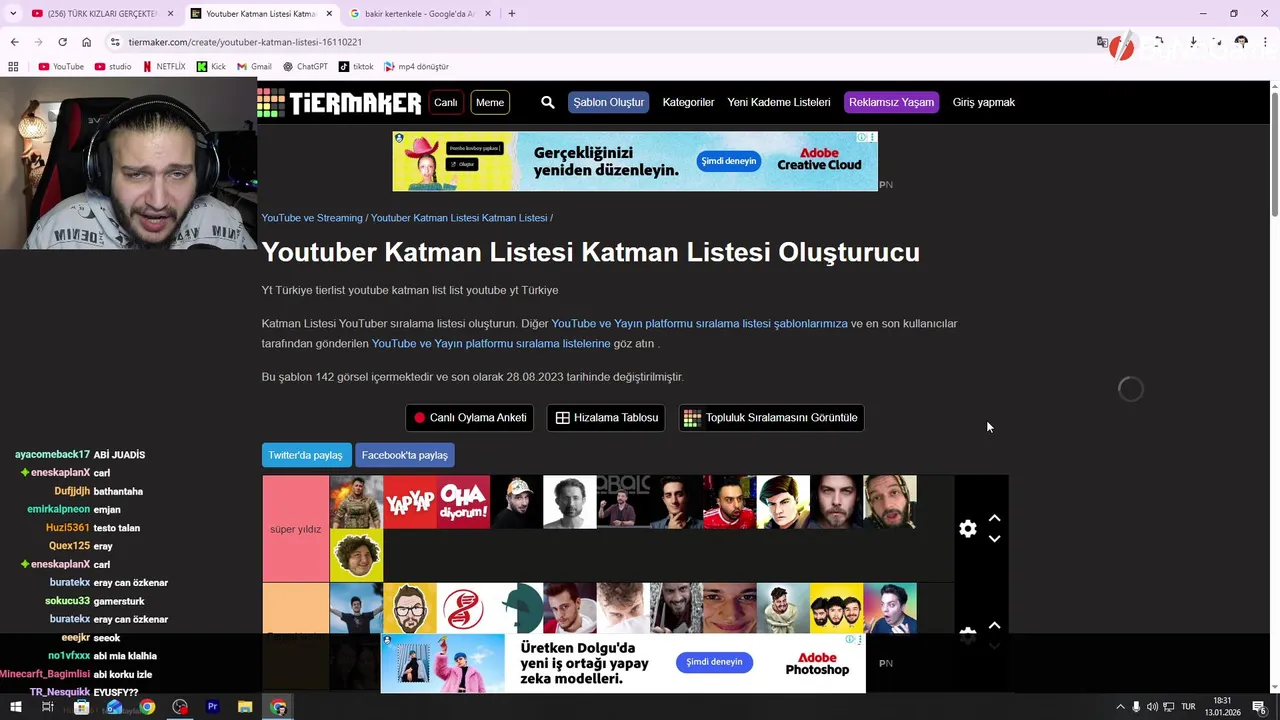
Task: View site information icon in address bar
Action: pyautogui.click(x=115, y=42)
